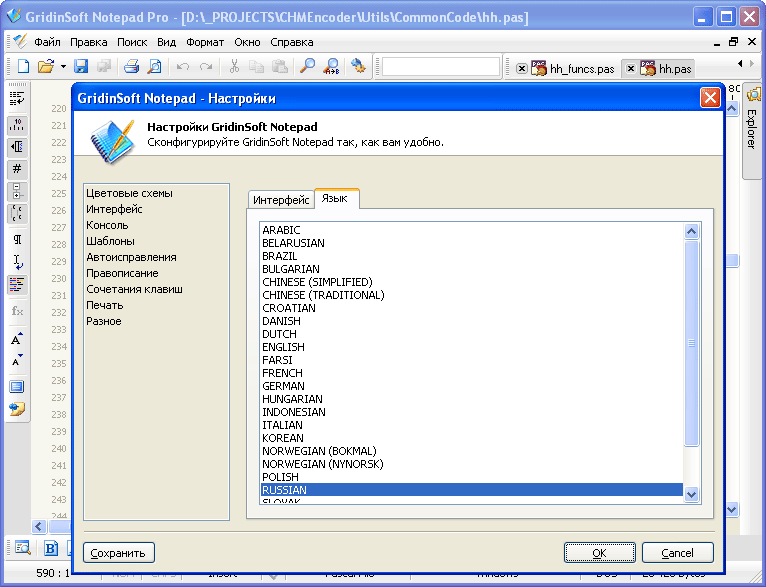Select Консоль in settings categories
Screen dimensions: 766x587
(107, 225)
